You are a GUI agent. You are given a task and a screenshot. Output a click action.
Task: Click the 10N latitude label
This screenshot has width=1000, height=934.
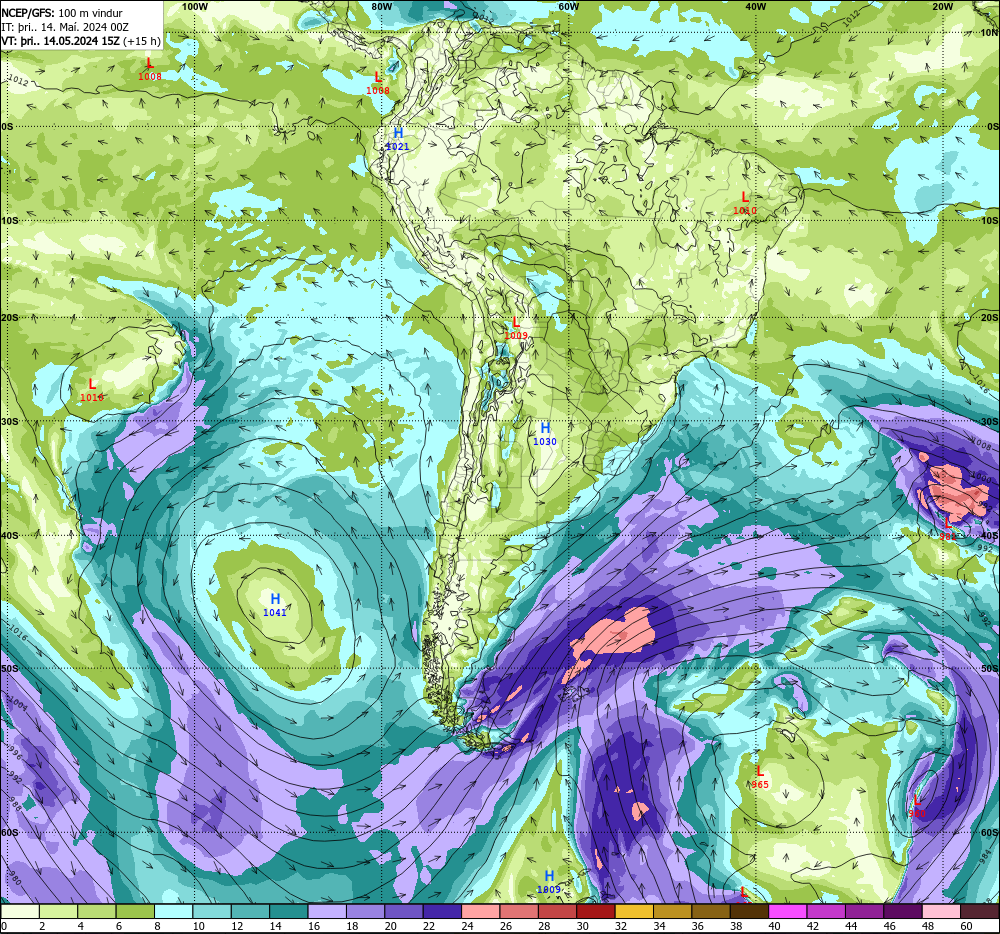coord(990,33)
